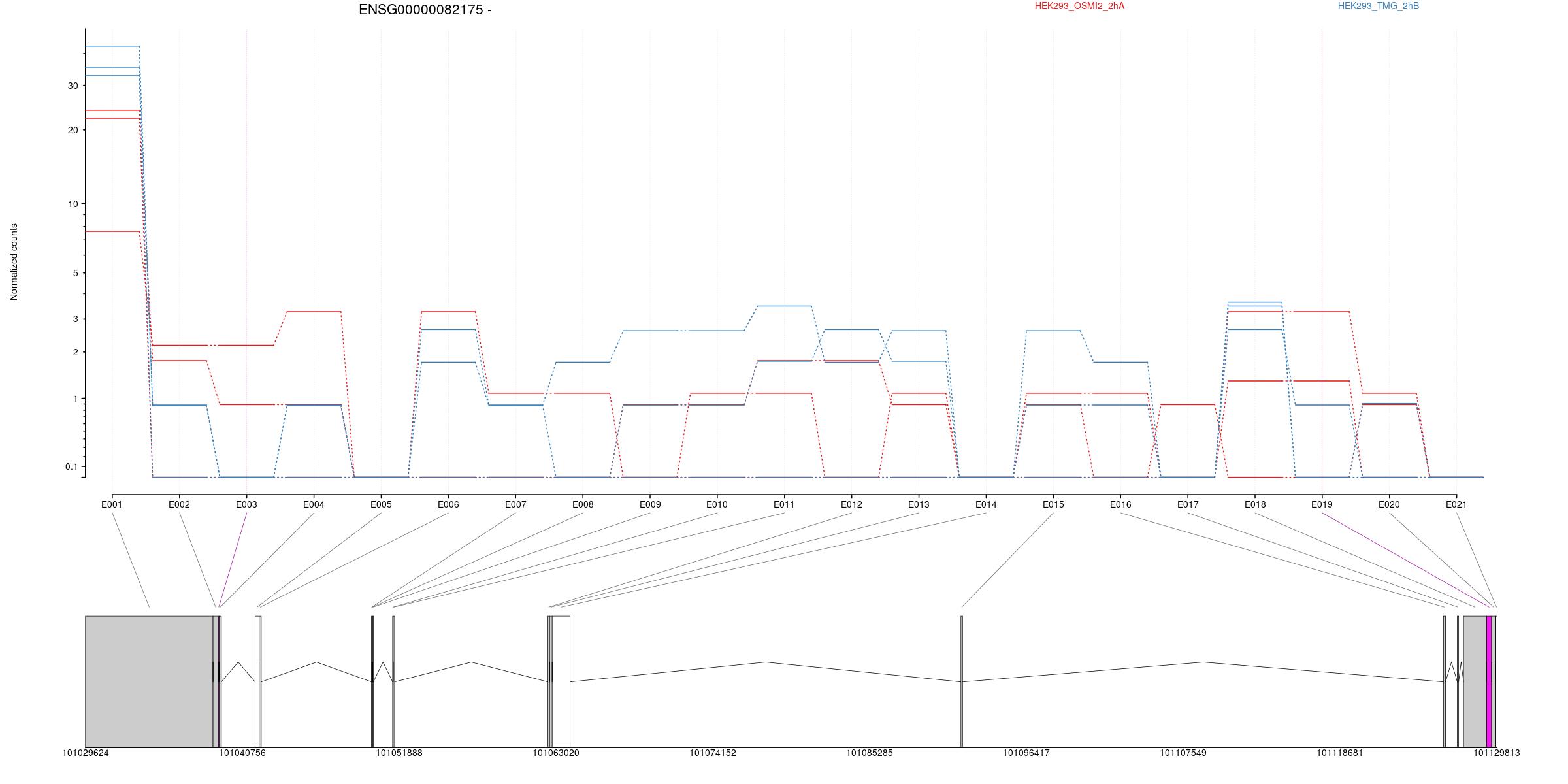Click the white exon box near 101063020
This screenshot has width=1568, height=784.
(561, 681)
